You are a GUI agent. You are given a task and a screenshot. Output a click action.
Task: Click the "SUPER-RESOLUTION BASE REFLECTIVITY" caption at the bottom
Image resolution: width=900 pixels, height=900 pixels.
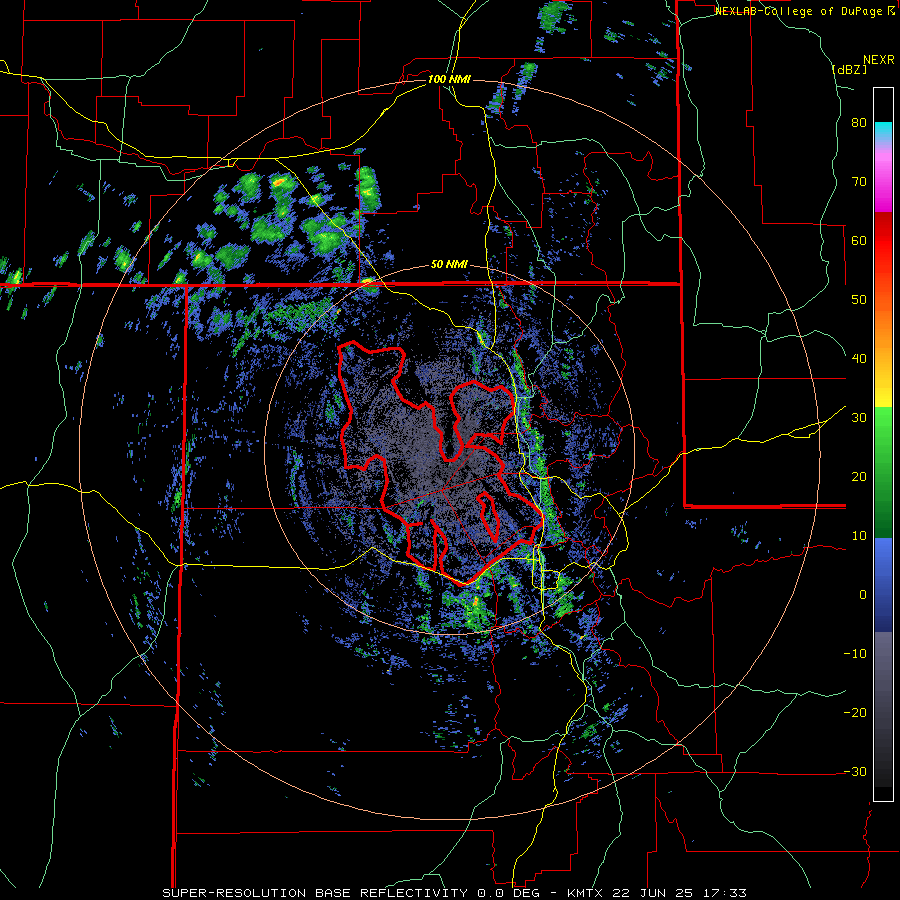click(x=316, y=893)
